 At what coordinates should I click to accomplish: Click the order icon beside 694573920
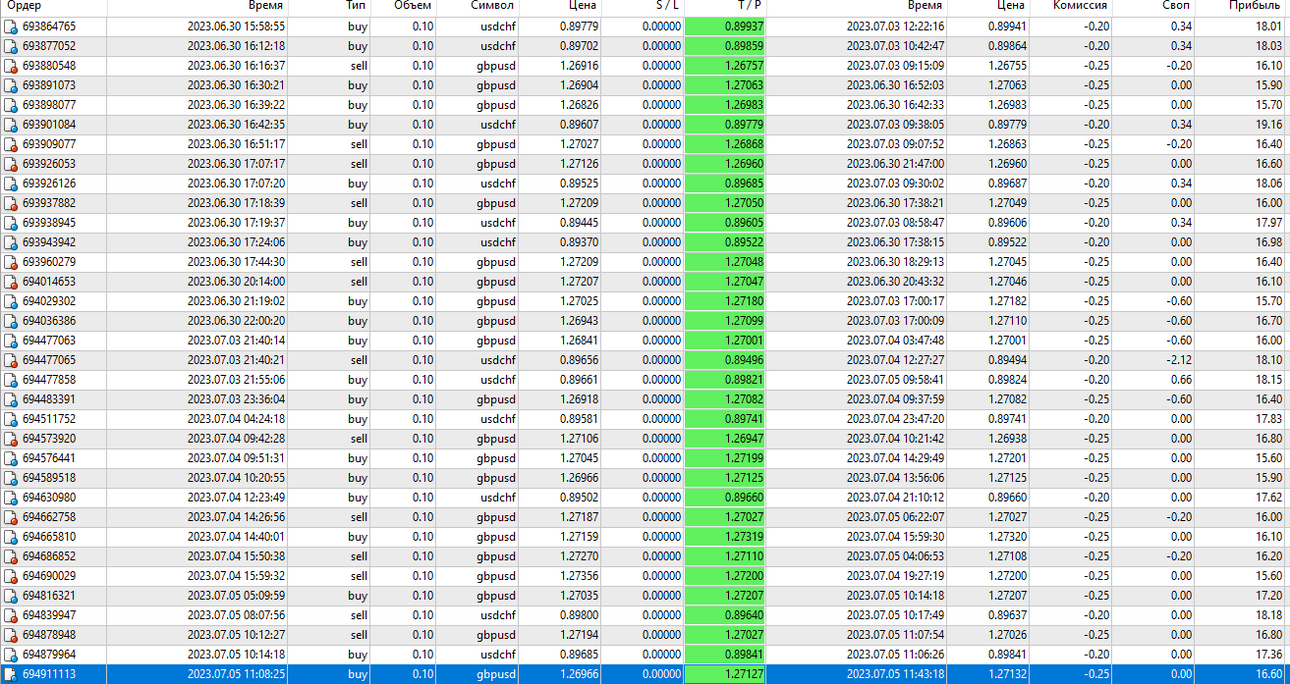11,438
